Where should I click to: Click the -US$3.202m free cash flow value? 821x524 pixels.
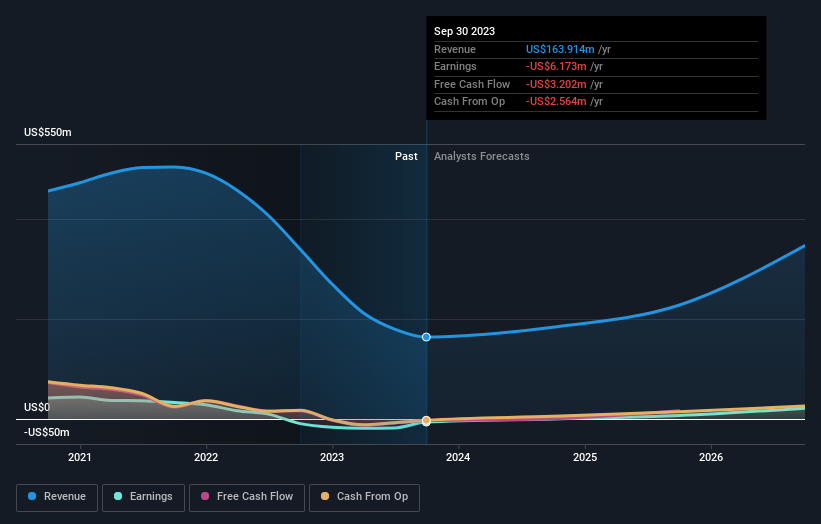click(x=556, y=84)
